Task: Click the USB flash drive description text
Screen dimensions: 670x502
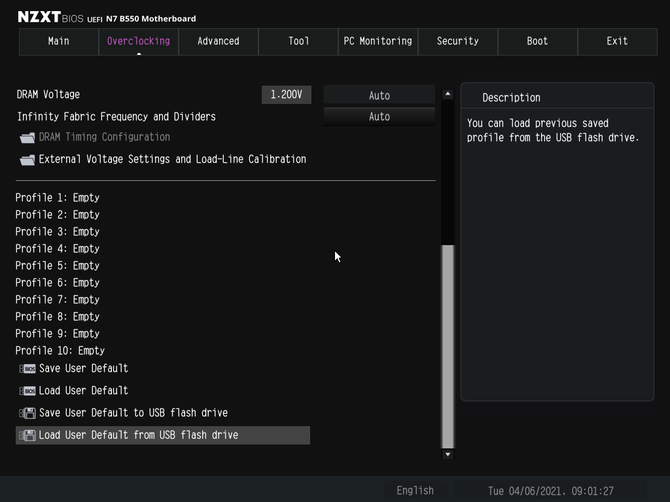Action: pyautogui.click(x=552, y=130)
